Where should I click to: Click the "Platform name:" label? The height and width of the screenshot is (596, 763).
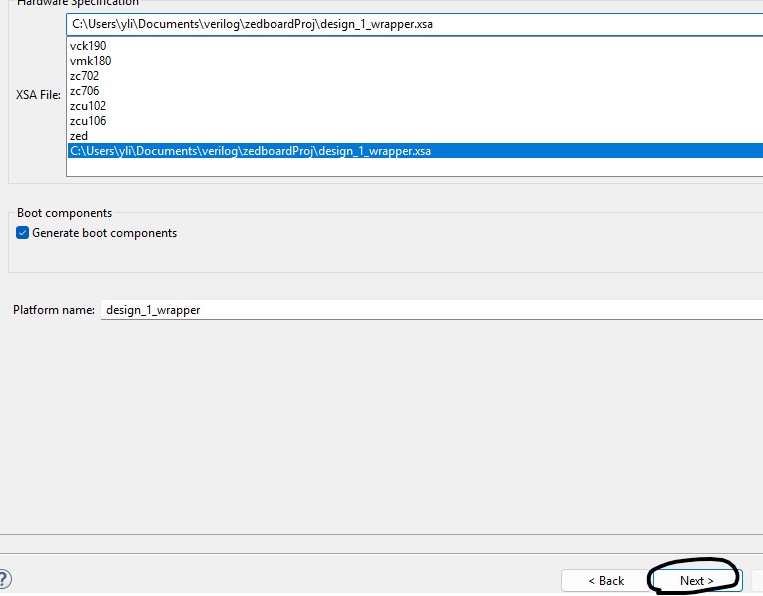pos(53,310)
